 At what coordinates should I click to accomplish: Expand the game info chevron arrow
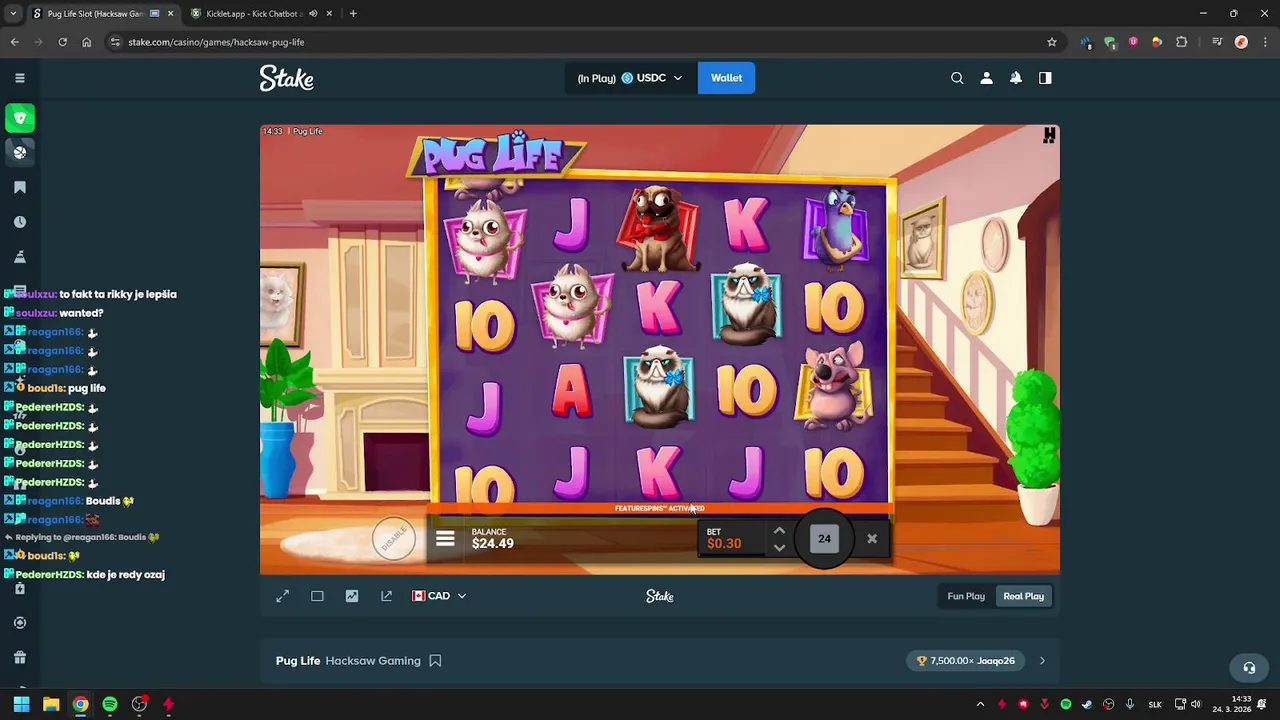click(1042, 661)
